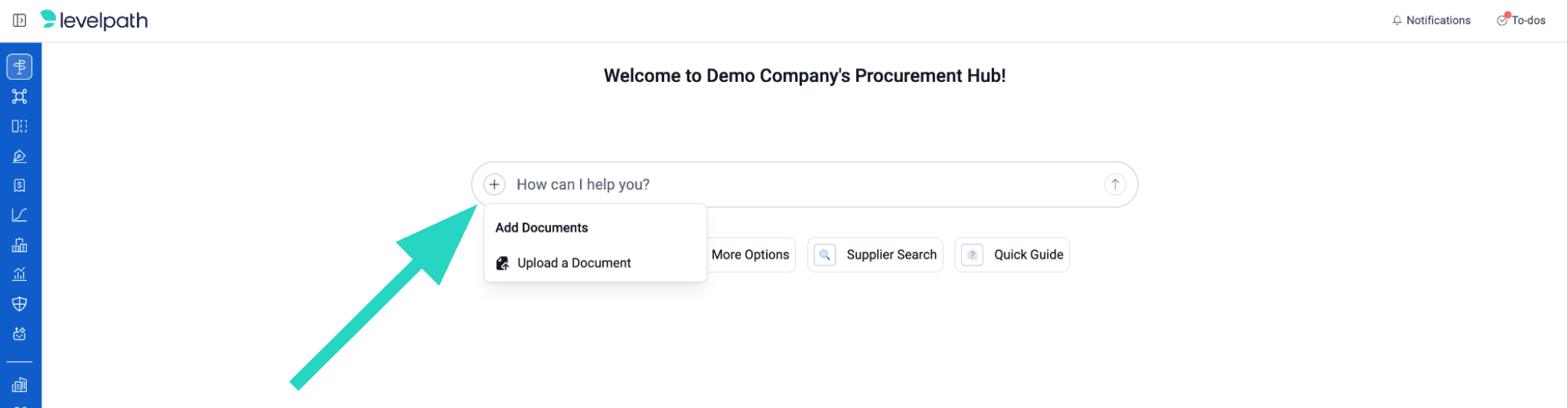The width and height of the screenshot is (1568, 408).
Task: Click the plus add attachment button
Action: 494,184
